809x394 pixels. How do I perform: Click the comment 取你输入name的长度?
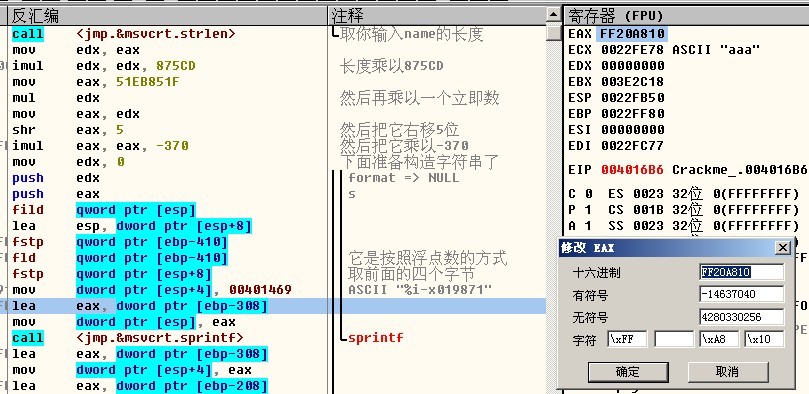click(x=412, y=34)
